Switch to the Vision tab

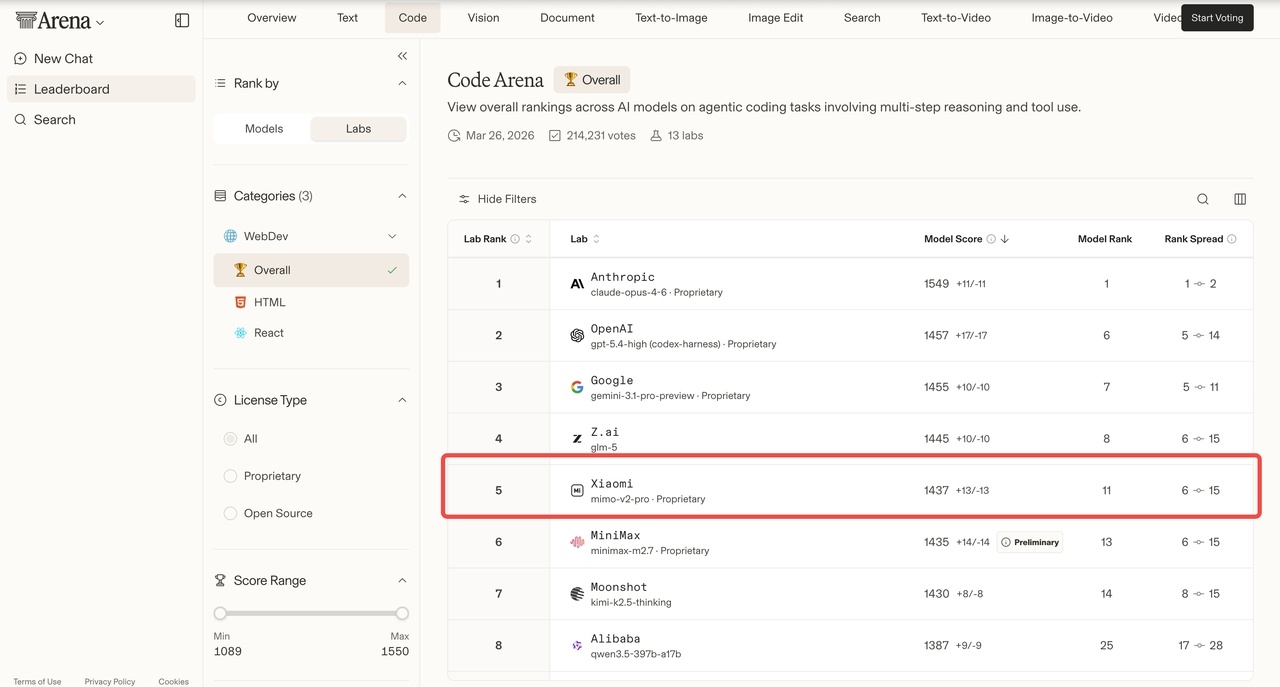coord(483,18)
